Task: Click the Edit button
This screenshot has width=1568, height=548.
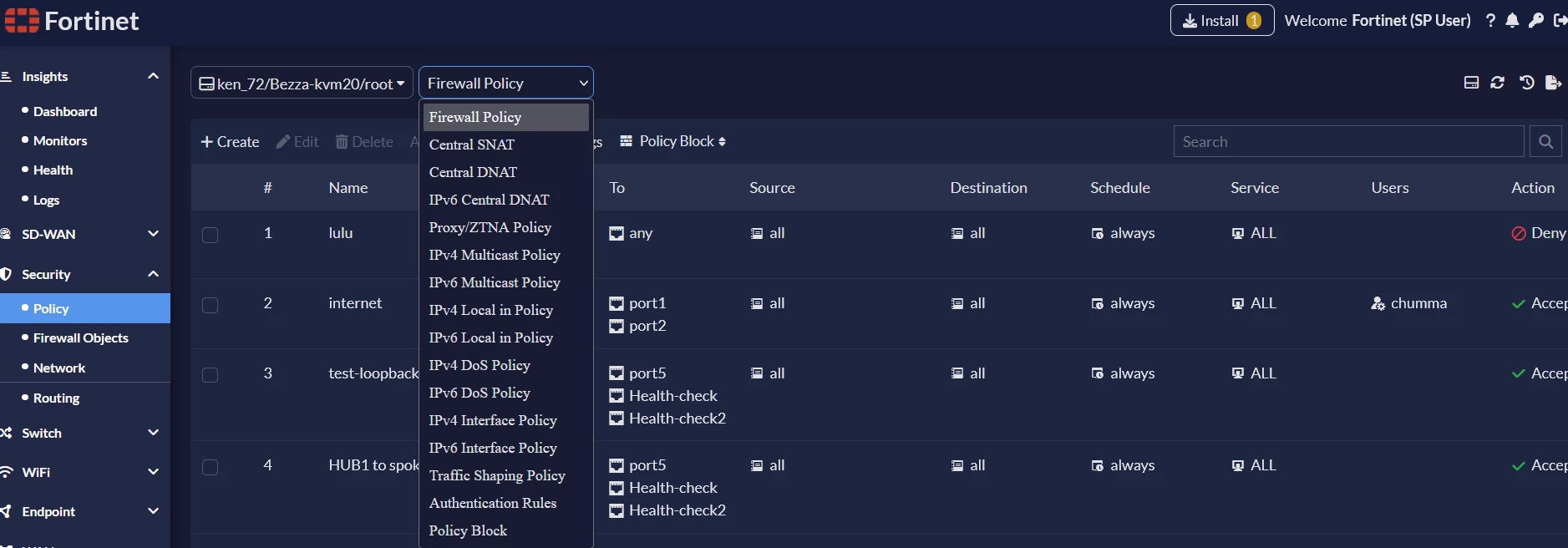Action: 297,142
